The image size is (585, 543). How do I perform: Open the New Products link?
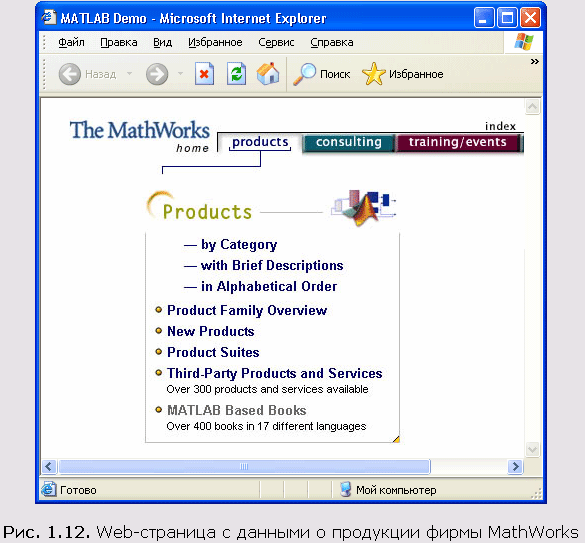click(210, 331)
